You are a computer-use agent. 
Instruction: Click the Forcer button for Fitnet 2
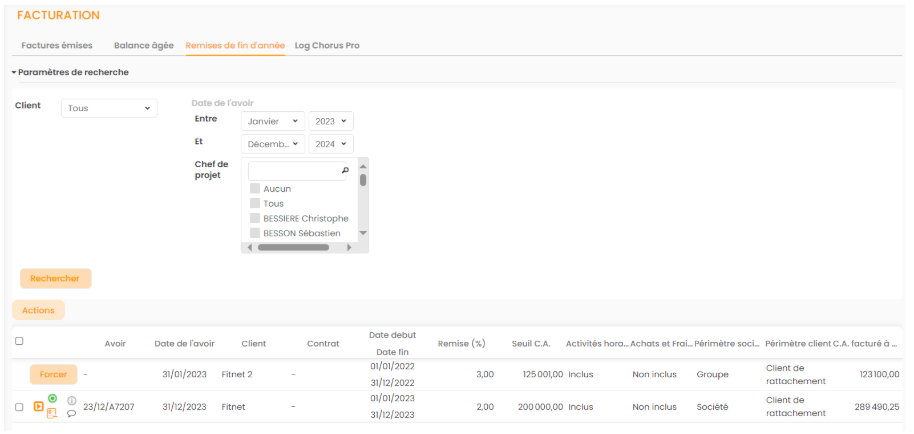tap(53, 374)
